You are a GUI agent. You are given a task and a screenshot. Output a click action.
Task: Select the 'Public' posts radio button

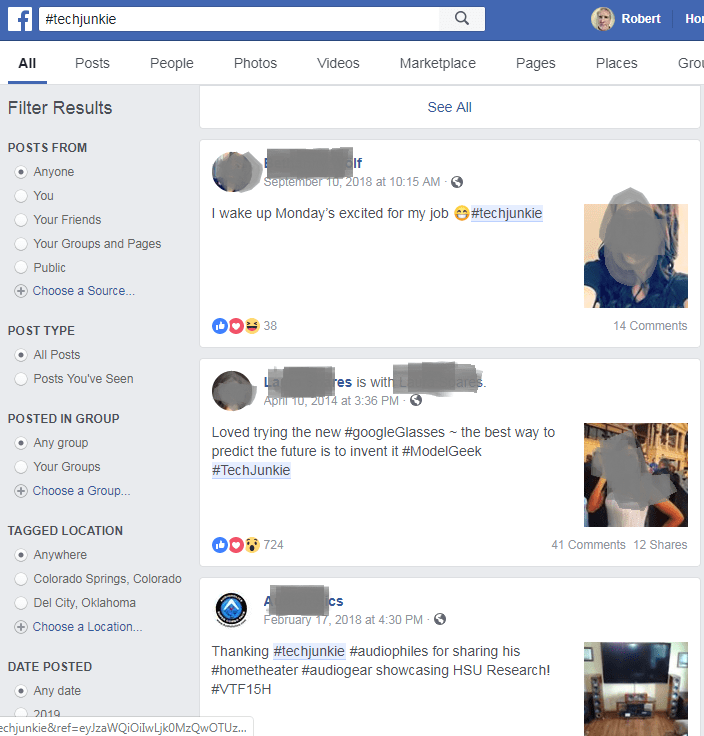coord(21,268)
